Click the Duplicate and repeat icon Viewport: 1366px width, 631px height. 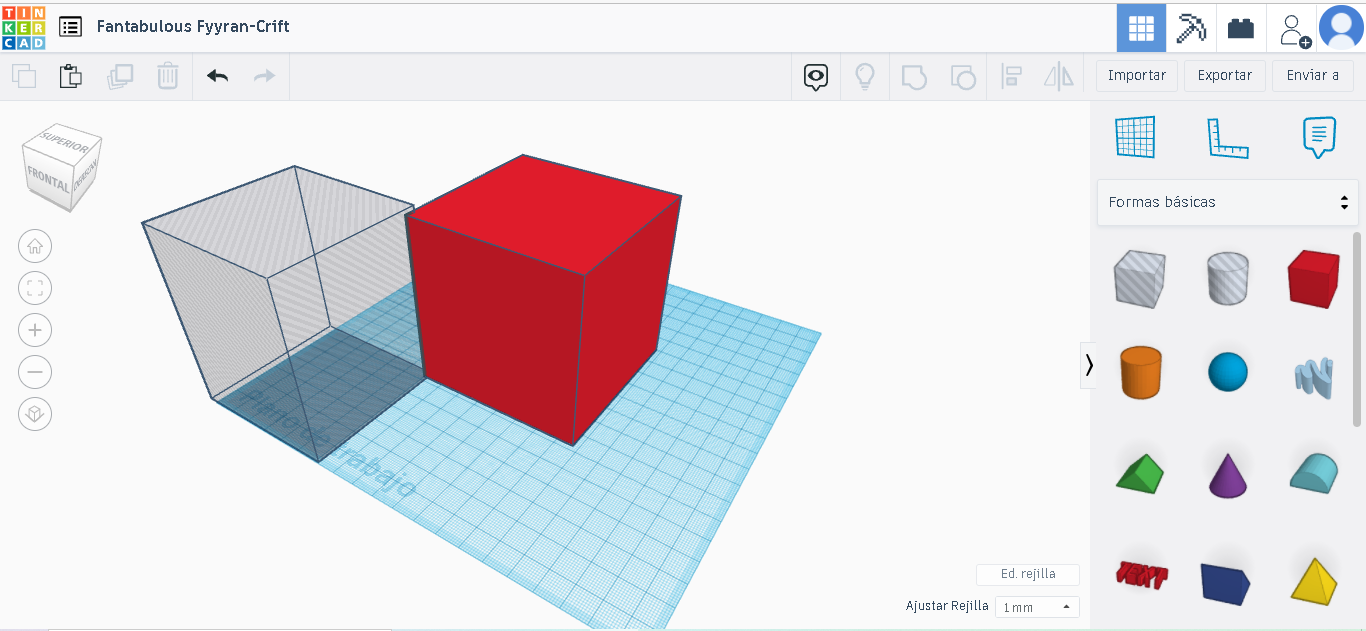click(x=120, y=76)
